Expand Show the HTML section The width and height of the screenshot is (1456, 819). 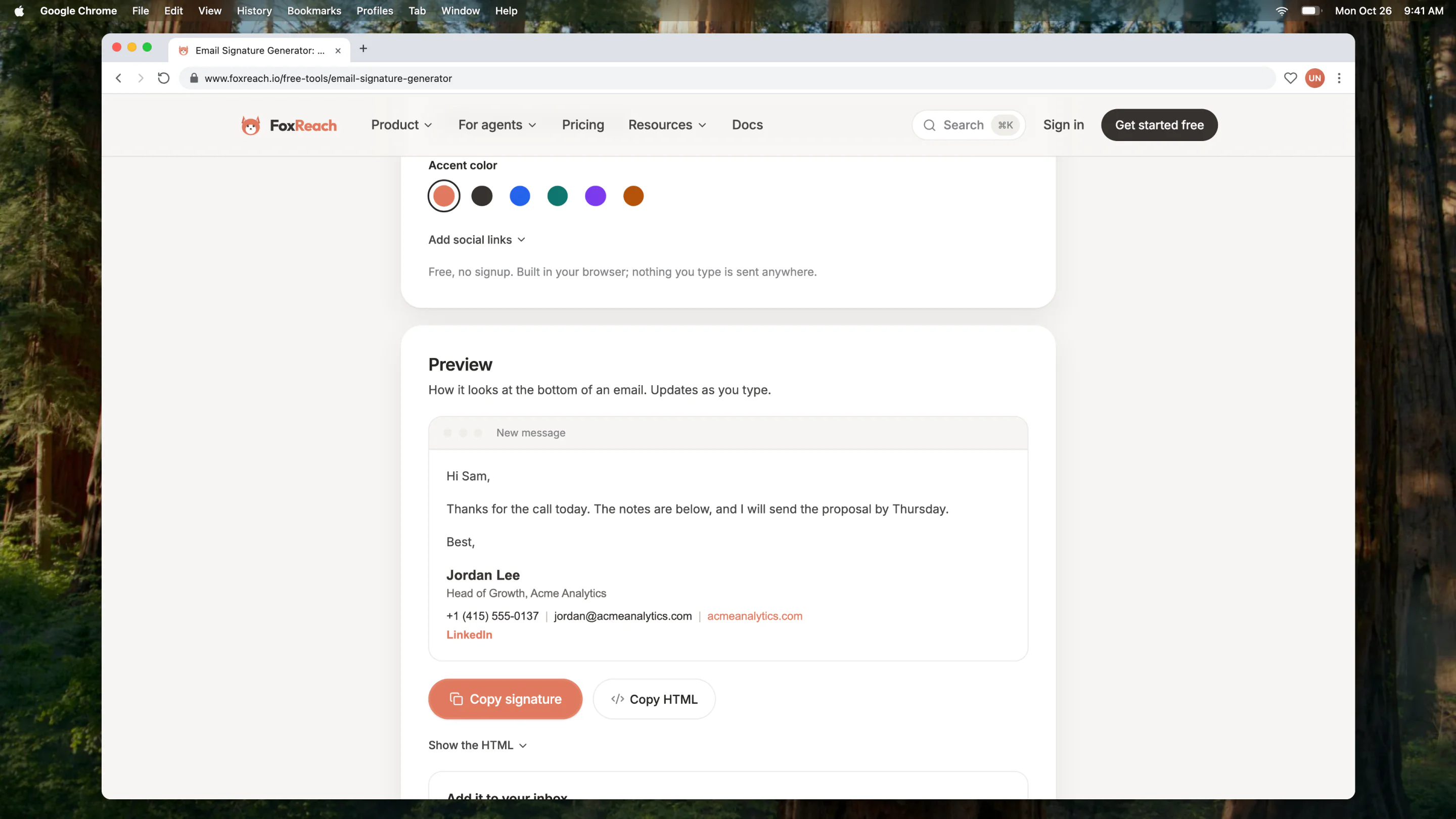pyautogui.click(x=478, y=745)
